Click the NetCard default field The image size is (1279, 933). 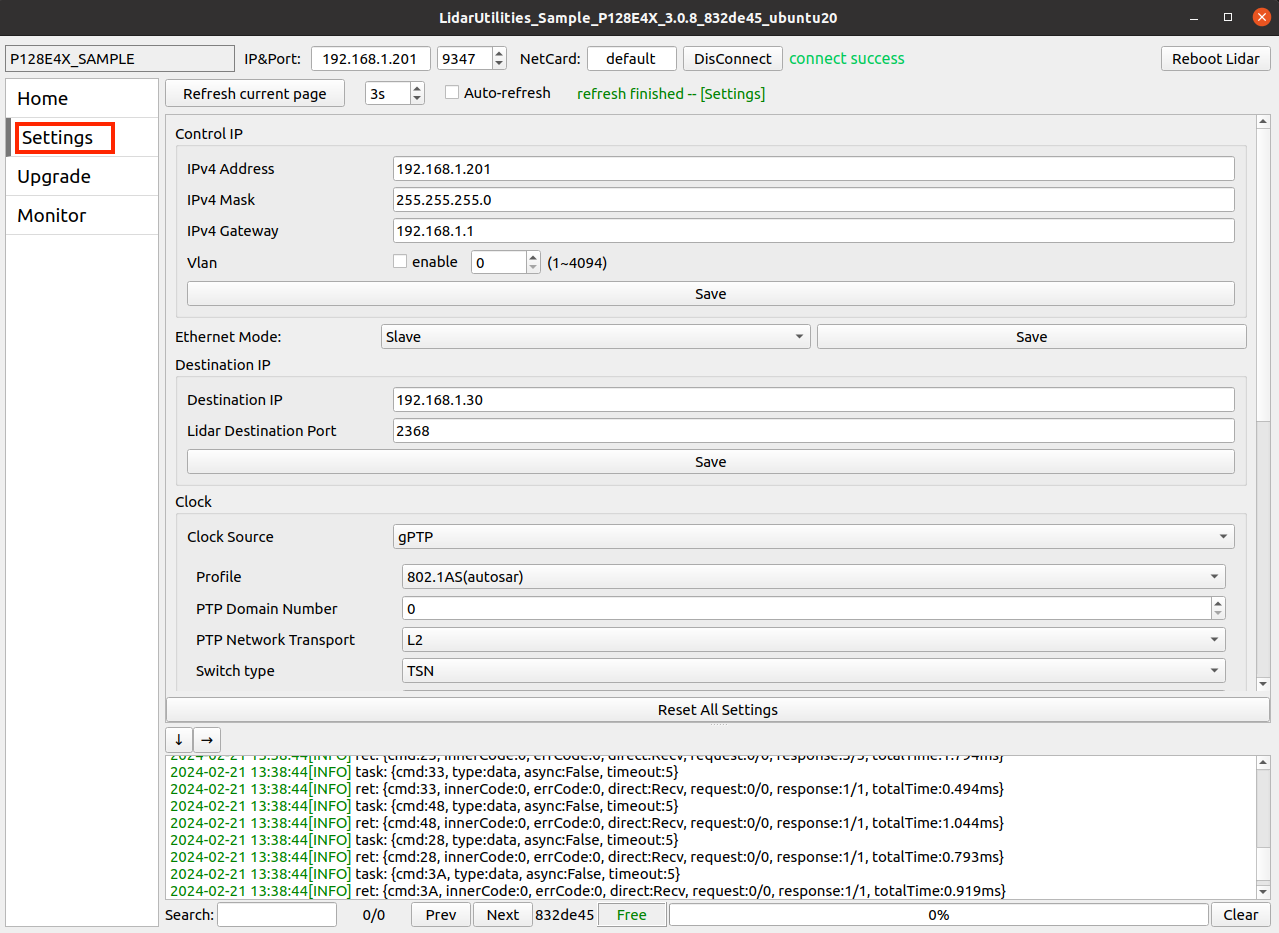632,59
